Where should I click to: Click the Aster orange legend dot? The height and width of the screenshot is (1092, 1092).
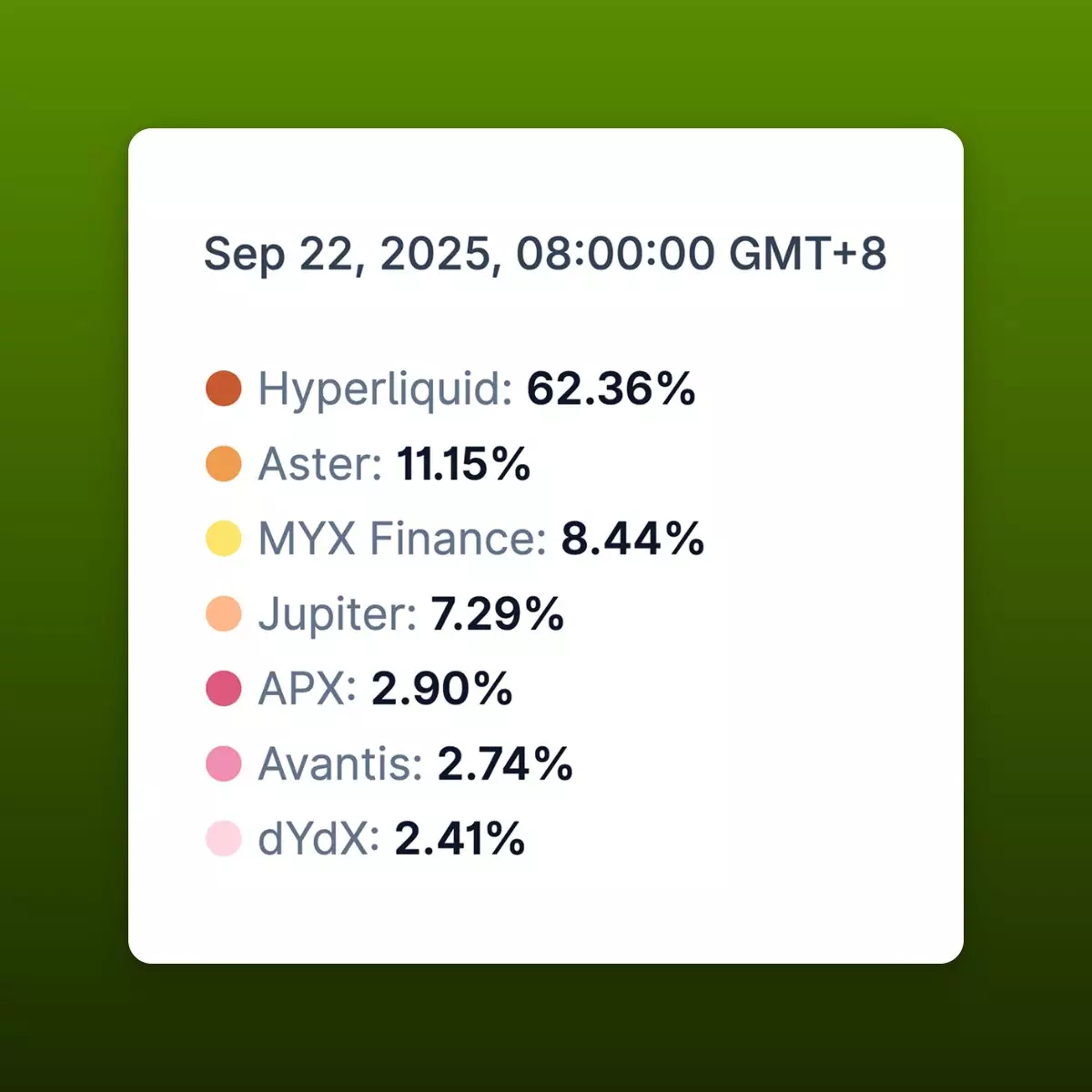tap(224, 463)
